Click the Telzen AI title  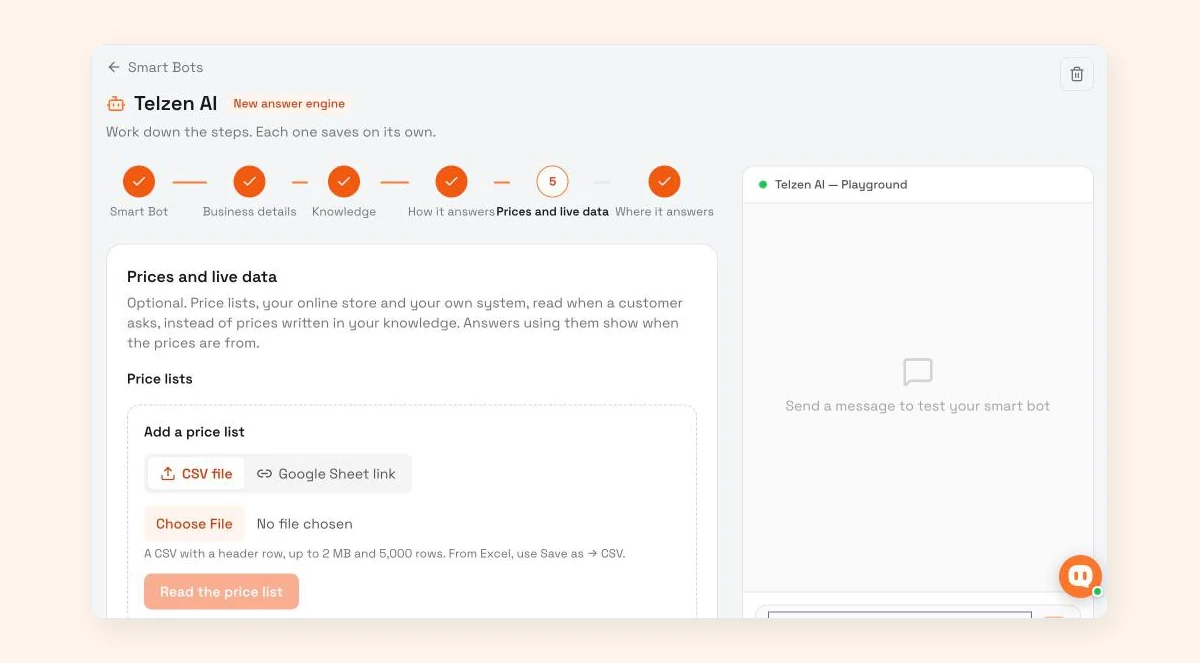(176, 103)
